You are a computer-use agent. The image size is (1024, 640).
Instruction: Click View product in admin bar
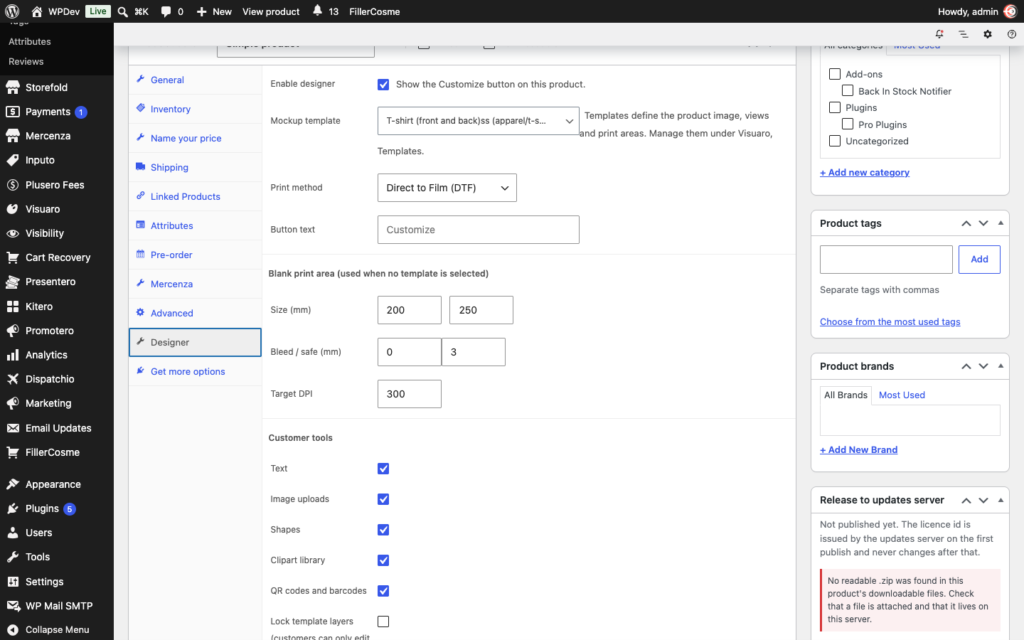[x=271, y=11]
